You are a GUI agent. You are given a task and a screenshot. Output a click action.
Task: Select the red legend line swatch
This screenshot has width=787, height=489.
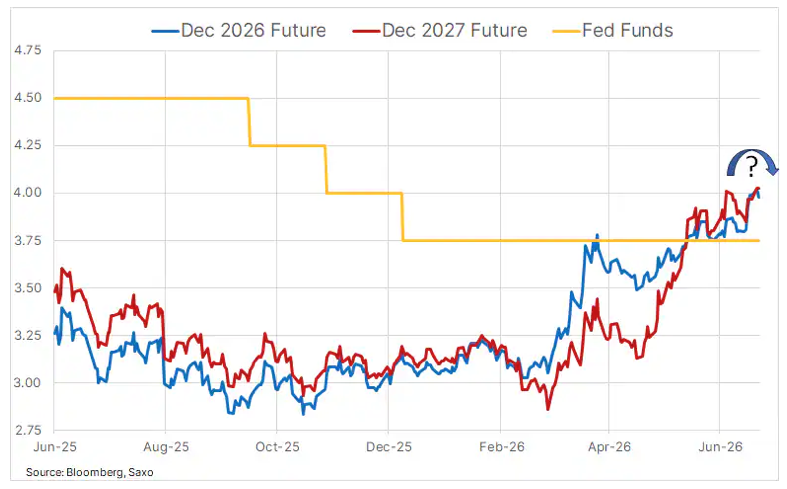[366, 31]
